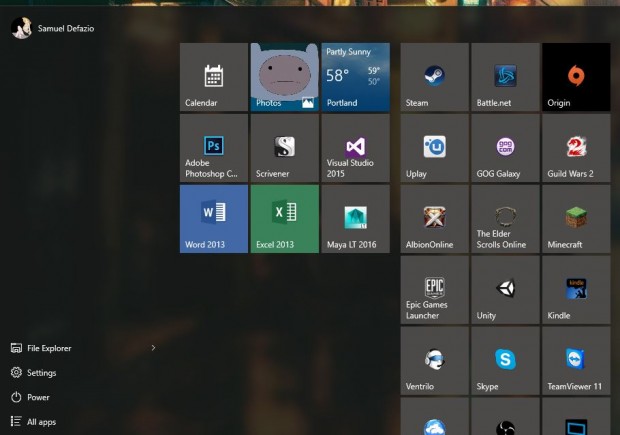This screenshot has width=620, height=435.
Task: Launch Word 2013 tile
Action: coord(214,219)
